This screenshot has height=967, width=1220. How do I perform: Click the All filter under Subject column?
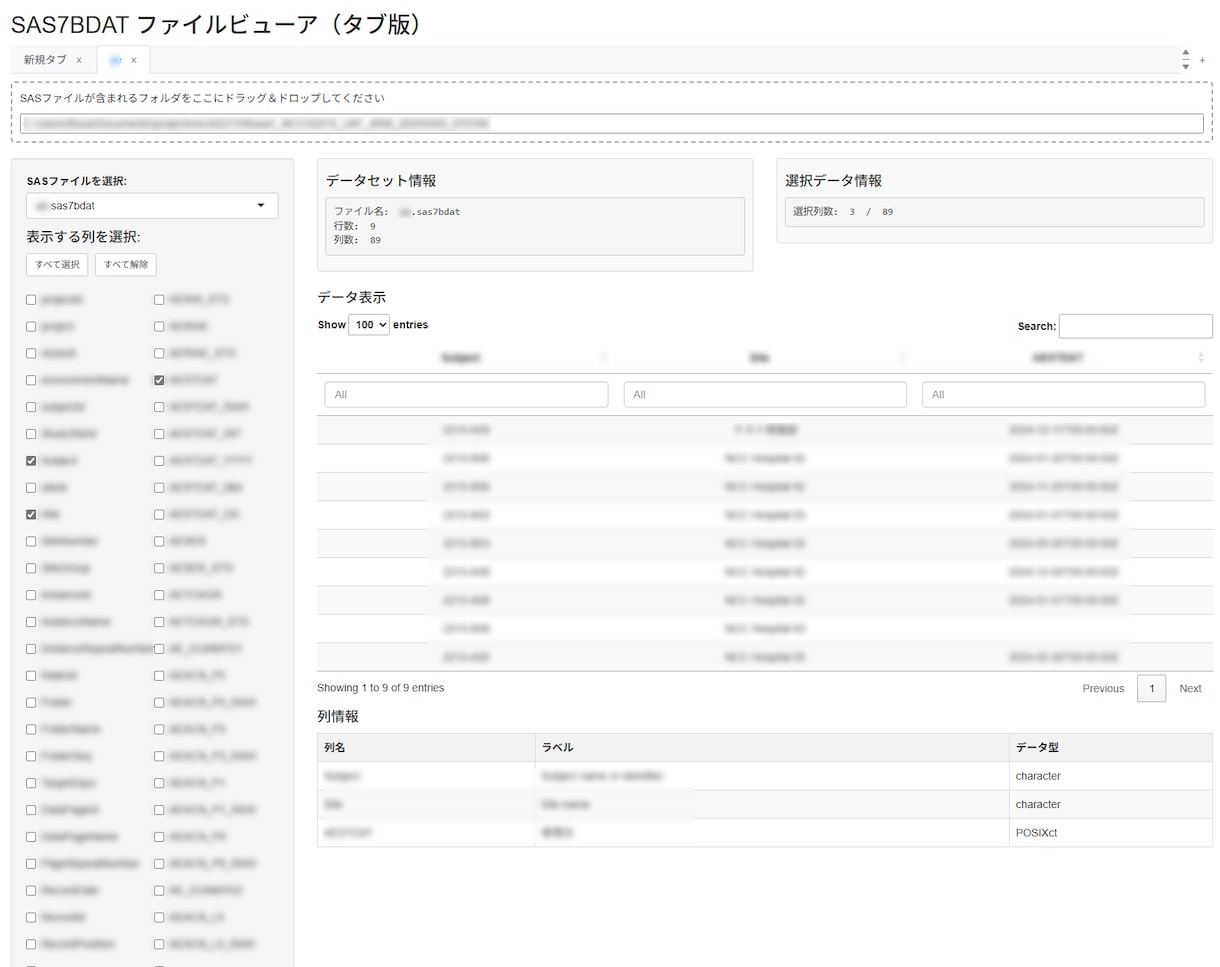coord(466,394)
